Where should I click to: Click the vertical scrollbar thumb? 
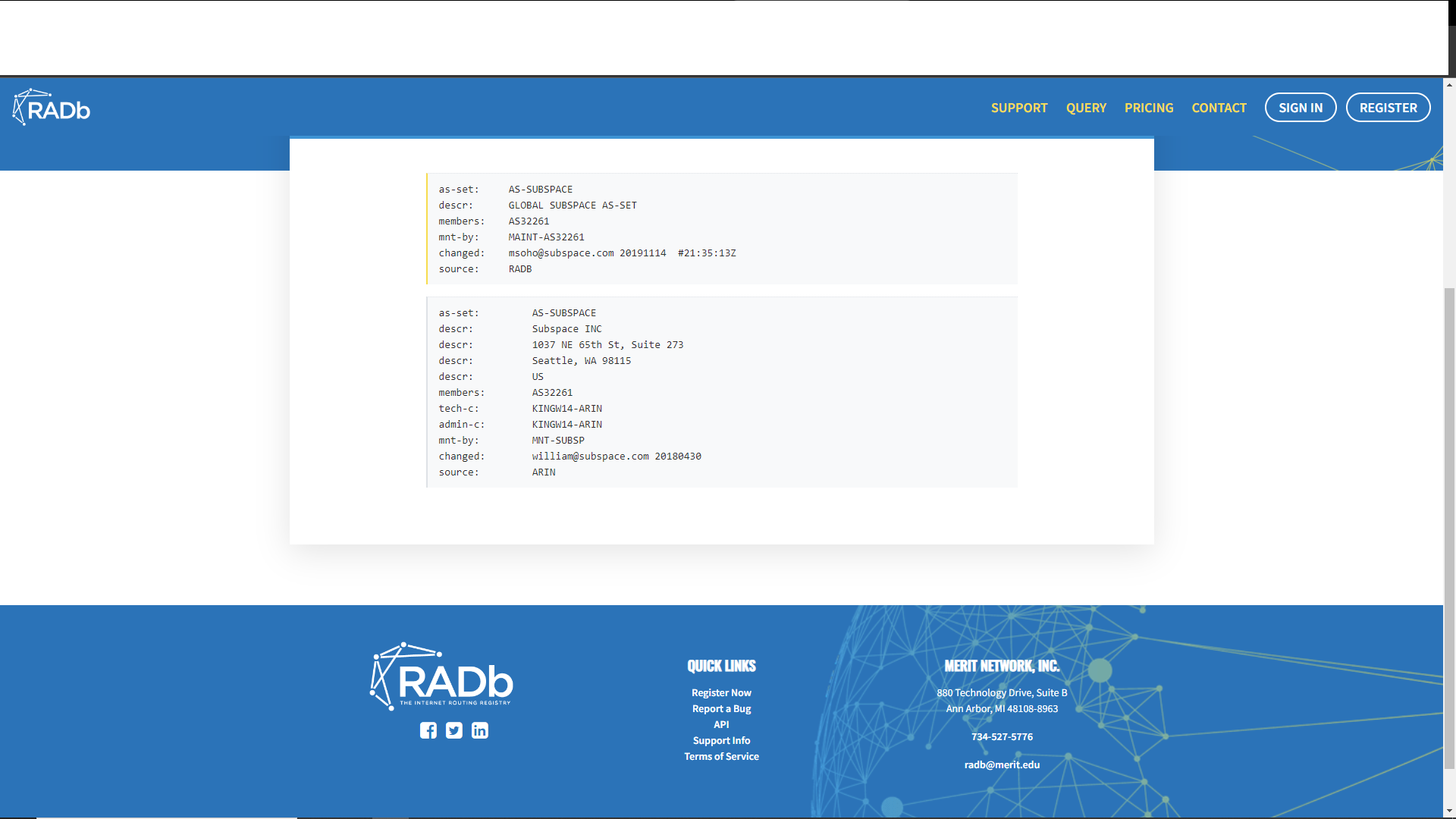(x=1449, y=527)
